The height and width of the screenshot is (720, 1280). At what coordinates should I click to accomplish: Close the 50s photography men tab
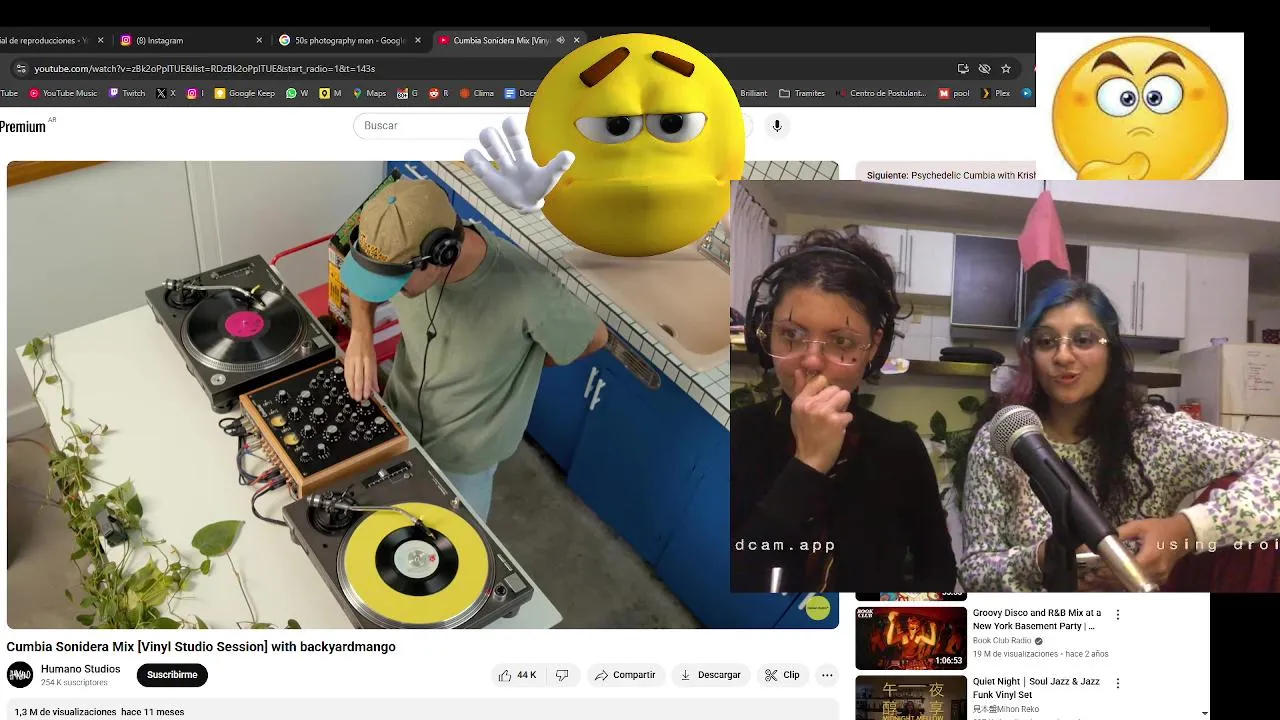(x=418, y=40)
